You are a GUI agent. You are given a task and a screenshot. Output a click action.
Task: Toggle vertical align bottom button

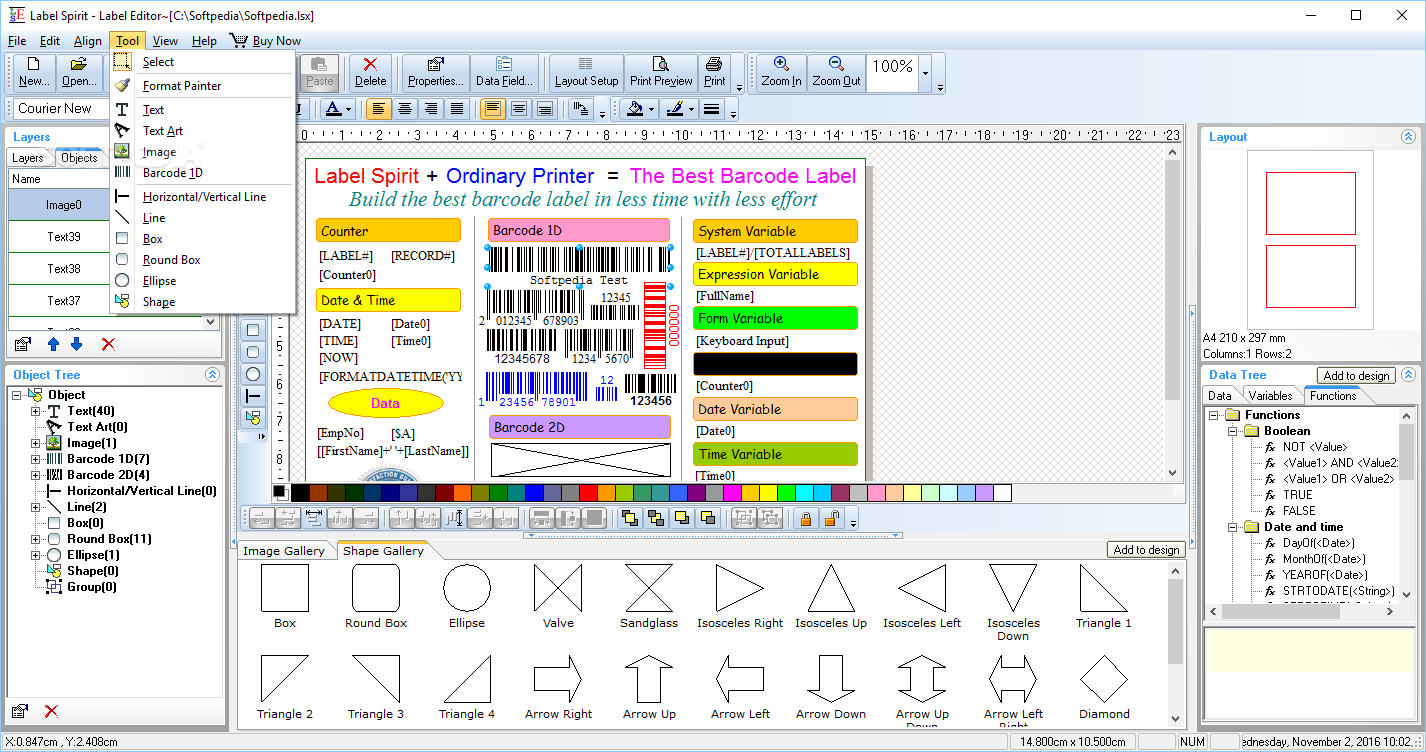click(x=545, y=109)
